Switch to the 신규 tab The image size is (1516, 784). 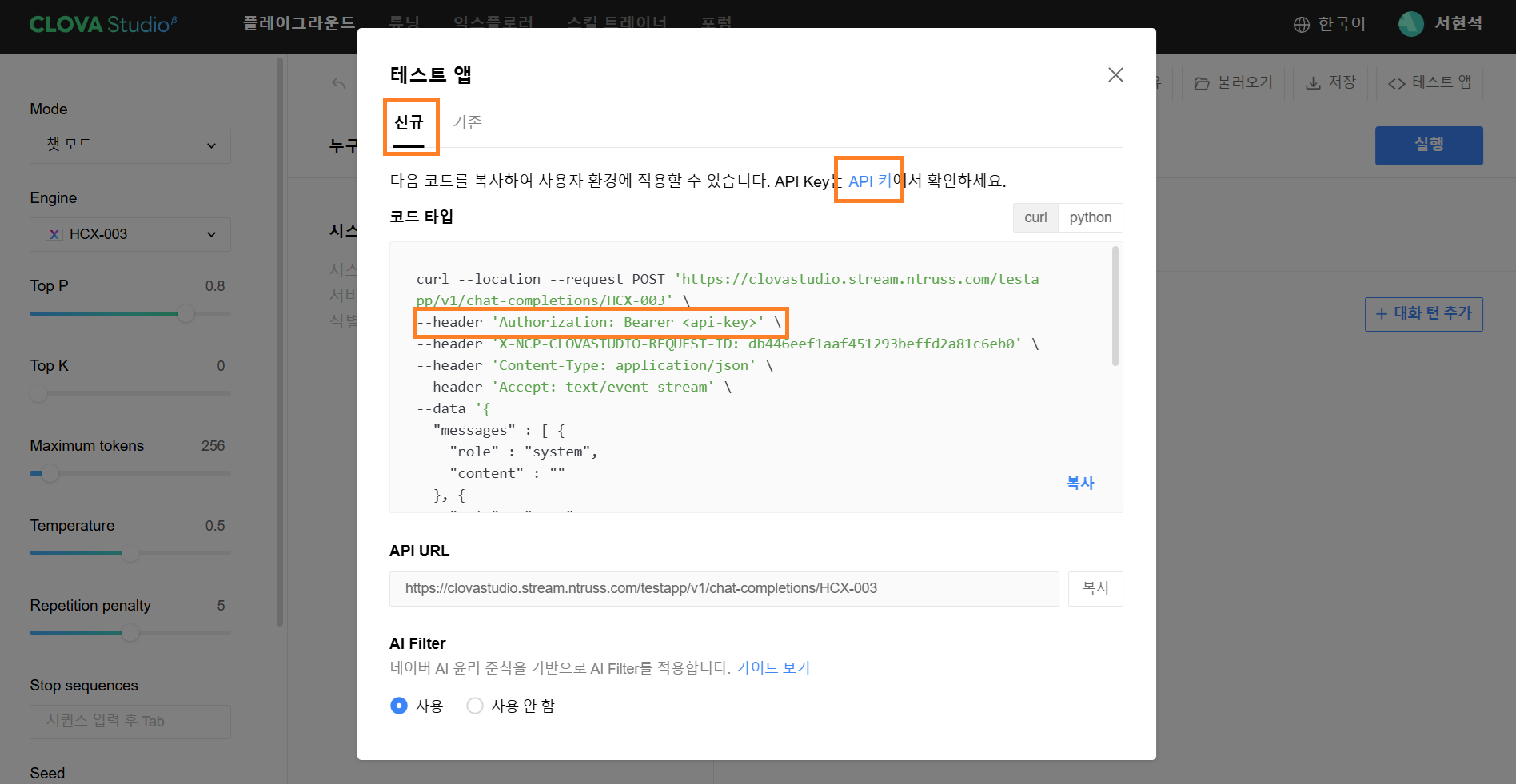click(409, 122)
